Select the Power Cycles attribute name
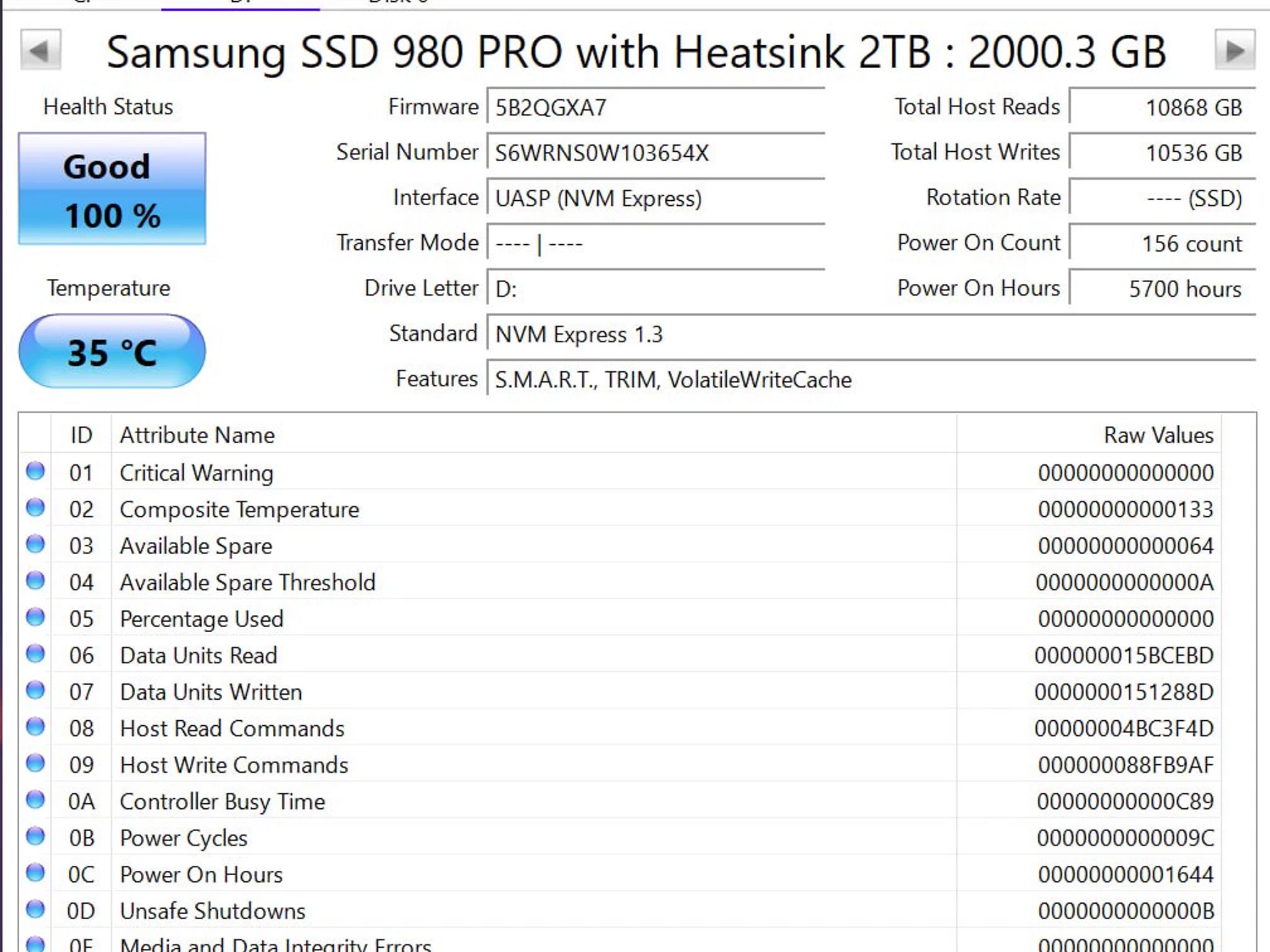This screenshot has height=952, width=1270. [x=184, y=839]
